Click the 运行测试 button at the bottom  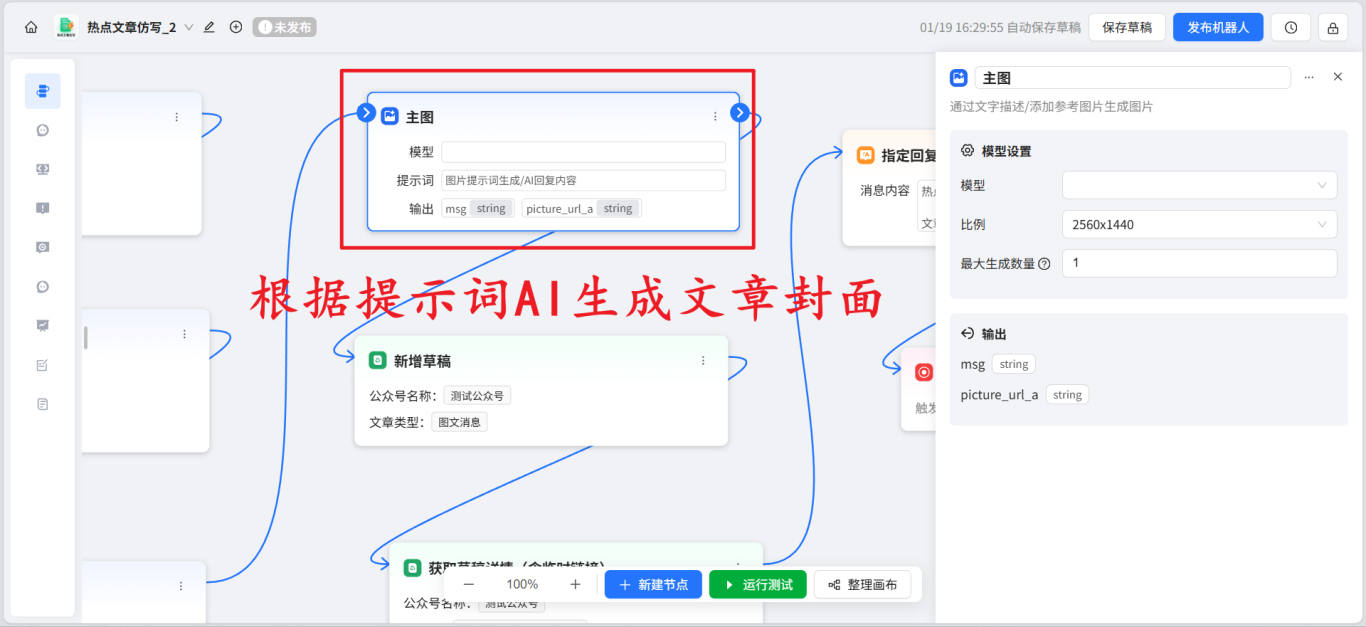pyautogui.click(x=757, y=584)
